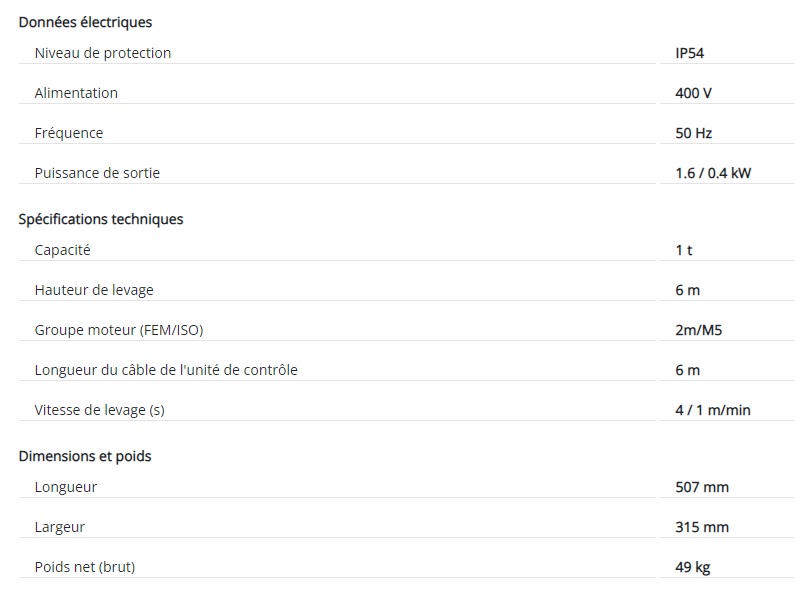This screenshot has width=794, height=596.
Task: Click the "Spécifications techniques" section heading
Action: 101,219
